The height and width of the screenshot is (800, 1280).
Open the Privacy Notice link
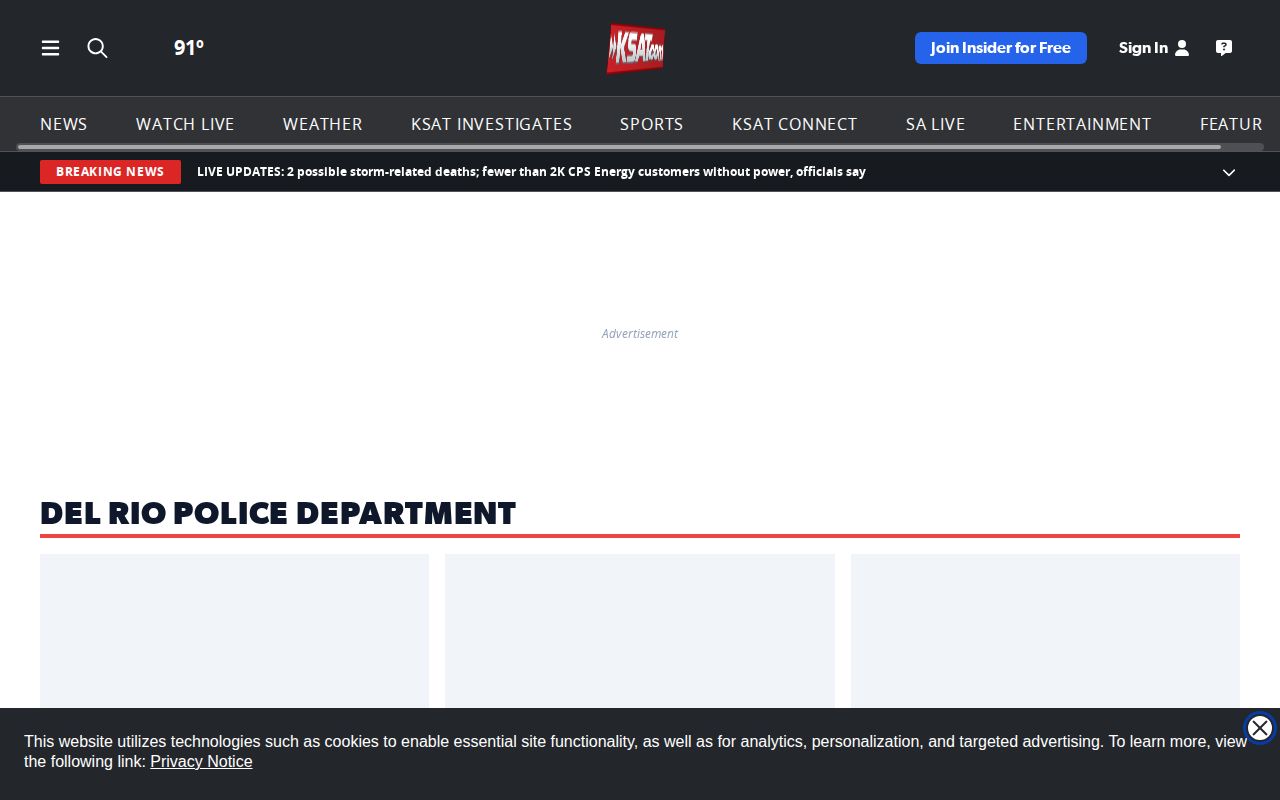201,762
